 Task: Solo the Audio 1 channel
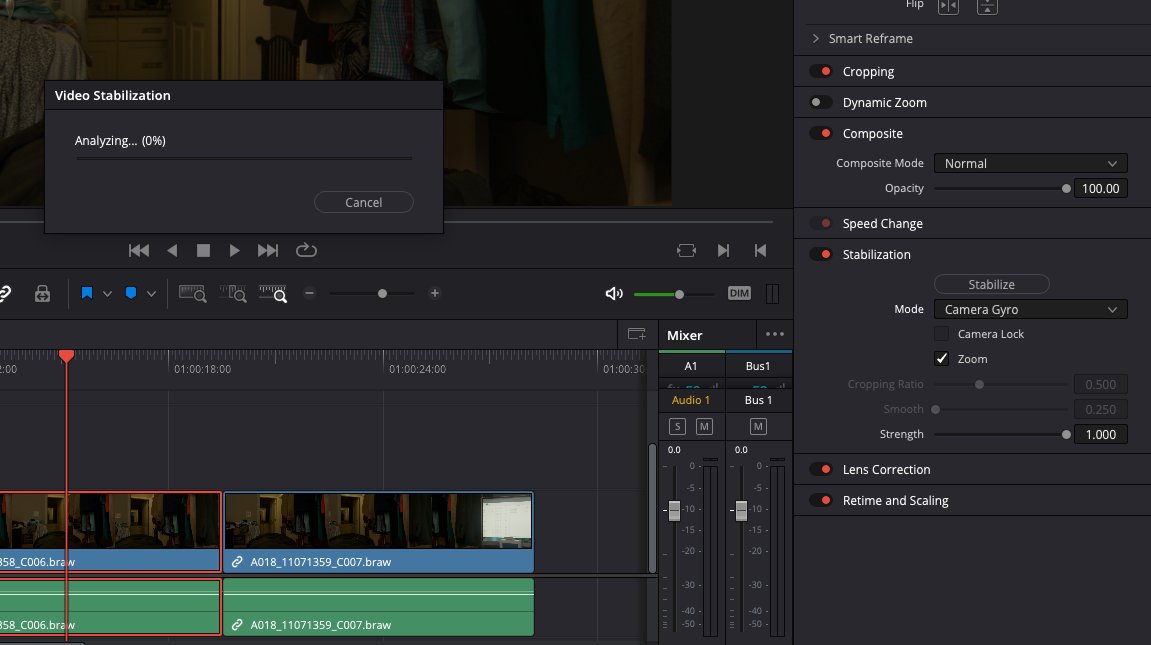[677, 426]
